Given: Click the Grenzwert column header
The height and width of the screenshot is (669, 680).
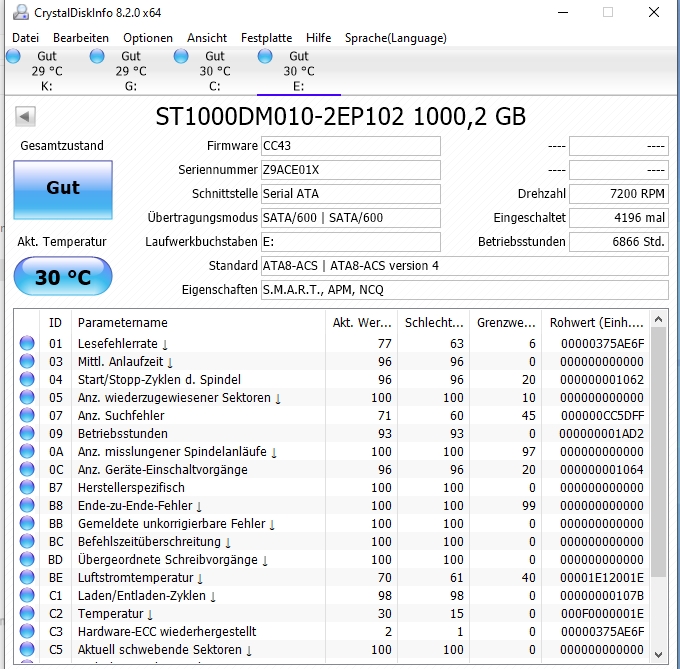Looking at the screenshot, I should pos(506,323).
